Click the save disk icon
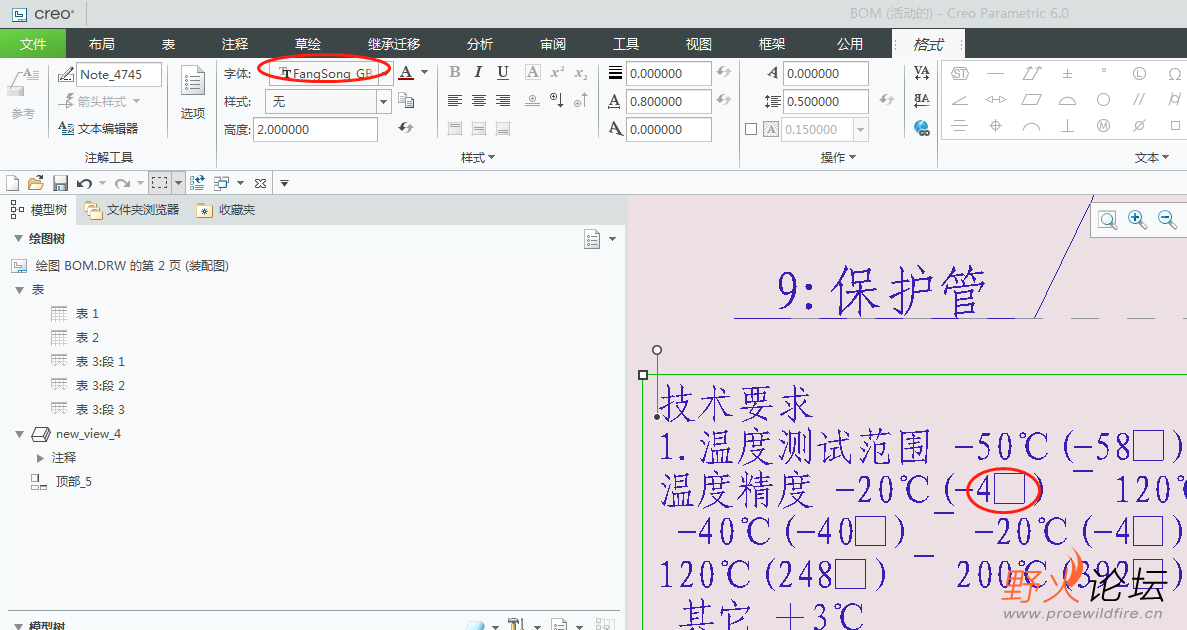This screenshot has height=630, width=1187. point(60,183)
